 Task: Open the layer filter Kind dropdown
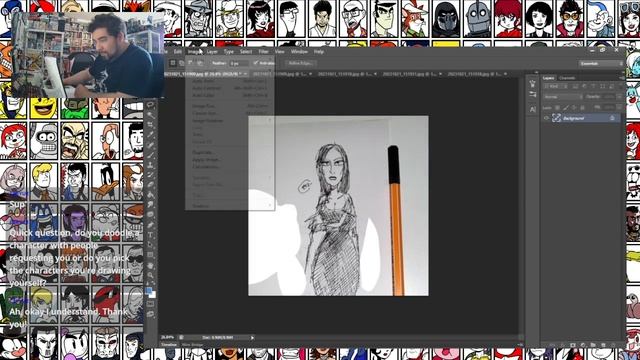tap(556, 86)
